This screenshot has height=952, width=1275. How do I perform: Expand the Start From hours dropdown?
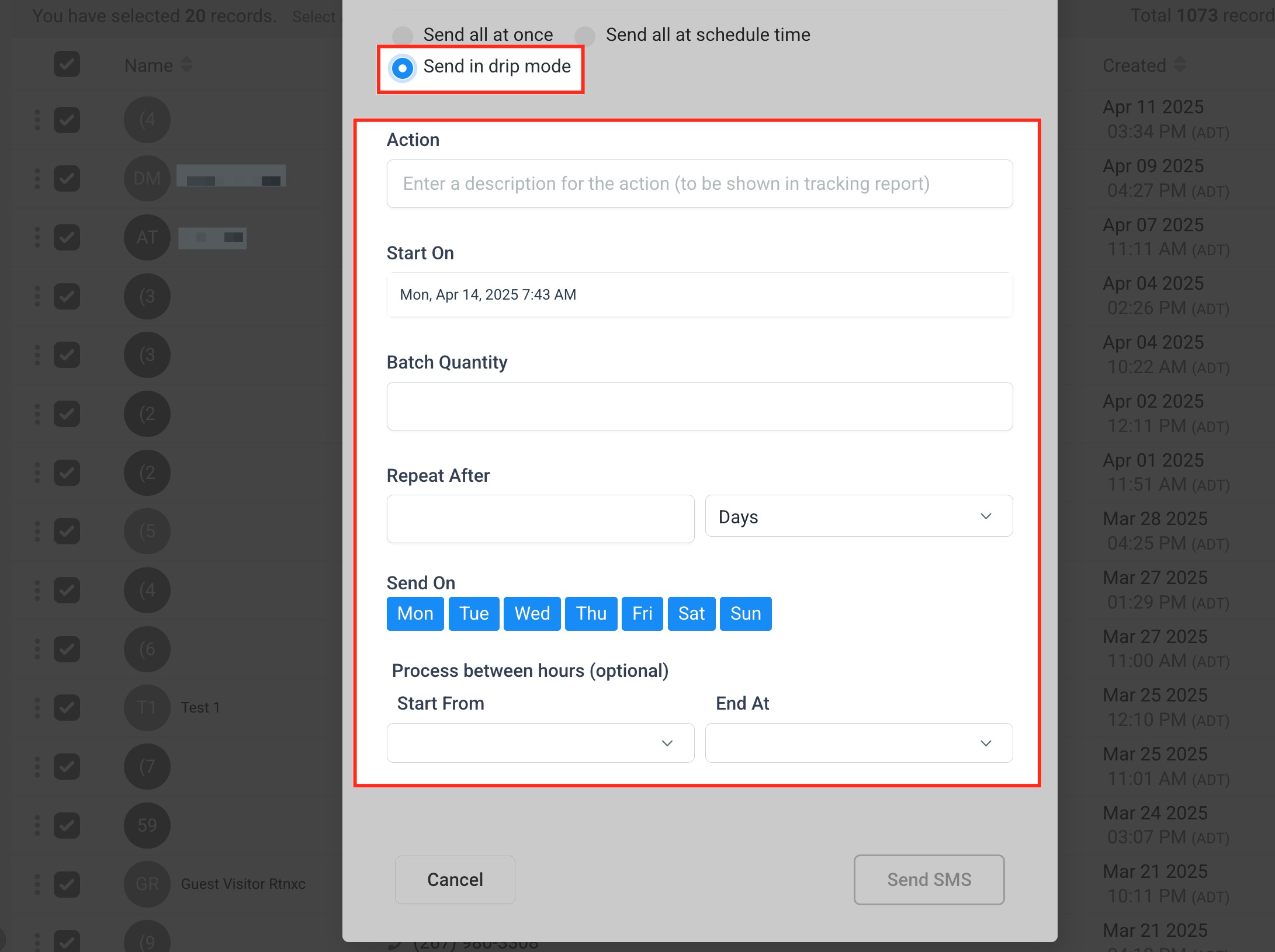(x=540, y=743)
